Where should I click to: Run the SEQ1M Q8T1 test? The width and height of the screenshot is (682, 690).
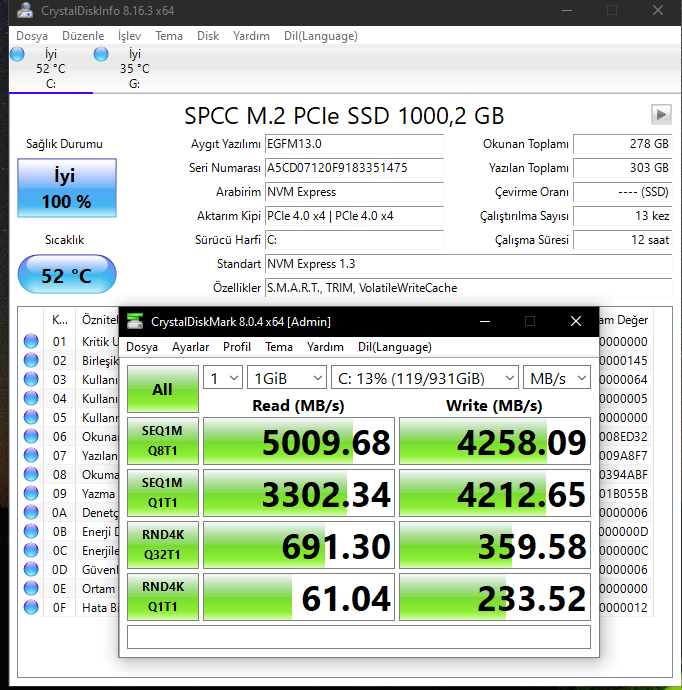point(163,441)
